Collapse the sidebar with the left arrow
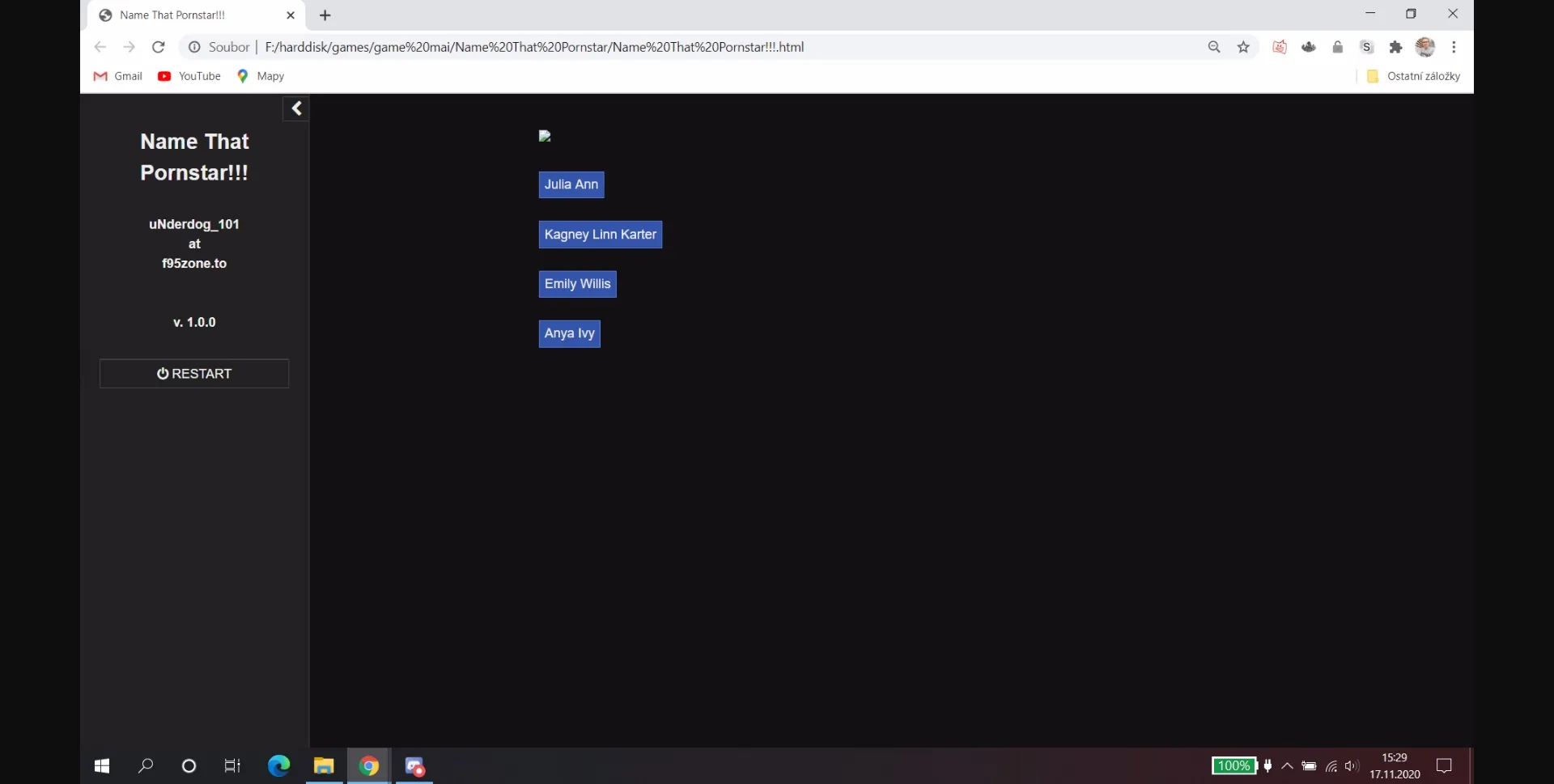 click(295, 108)
